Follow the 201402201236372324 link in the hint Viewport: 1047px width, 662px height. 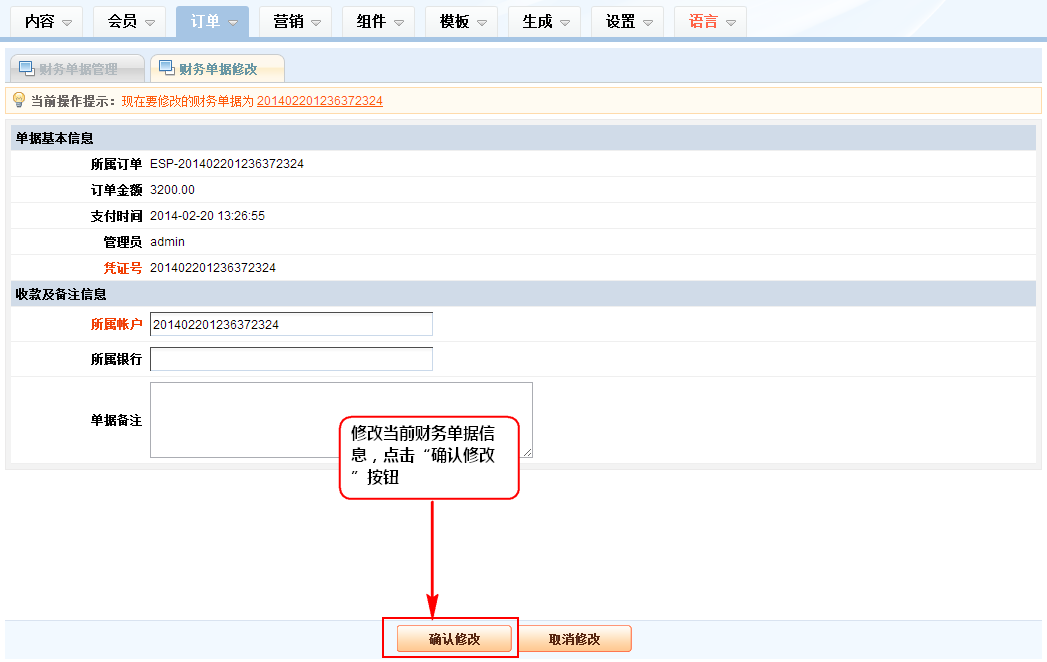point(320,101)
